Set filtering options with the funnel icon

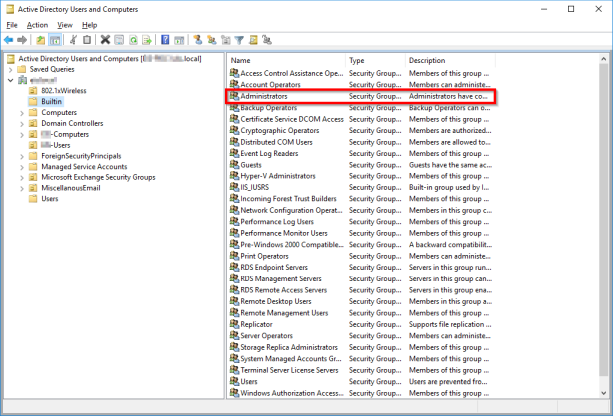[x=239, y=40]
